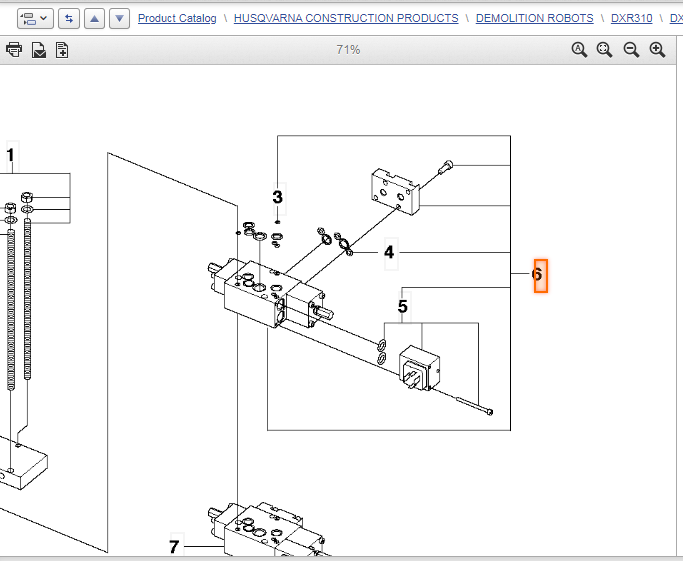
Task: Open DEMOLITION ROBOTS breadcrumb link
Action: [534, 18]
